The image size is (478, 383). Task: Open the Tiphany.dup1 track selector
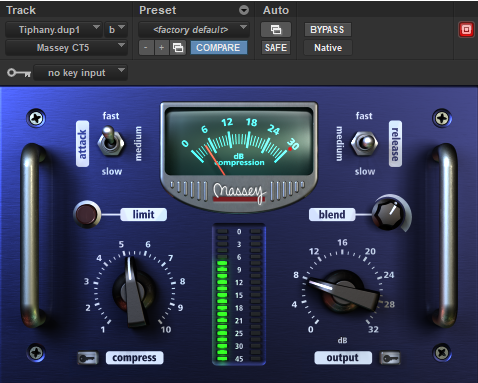point(53,30)
